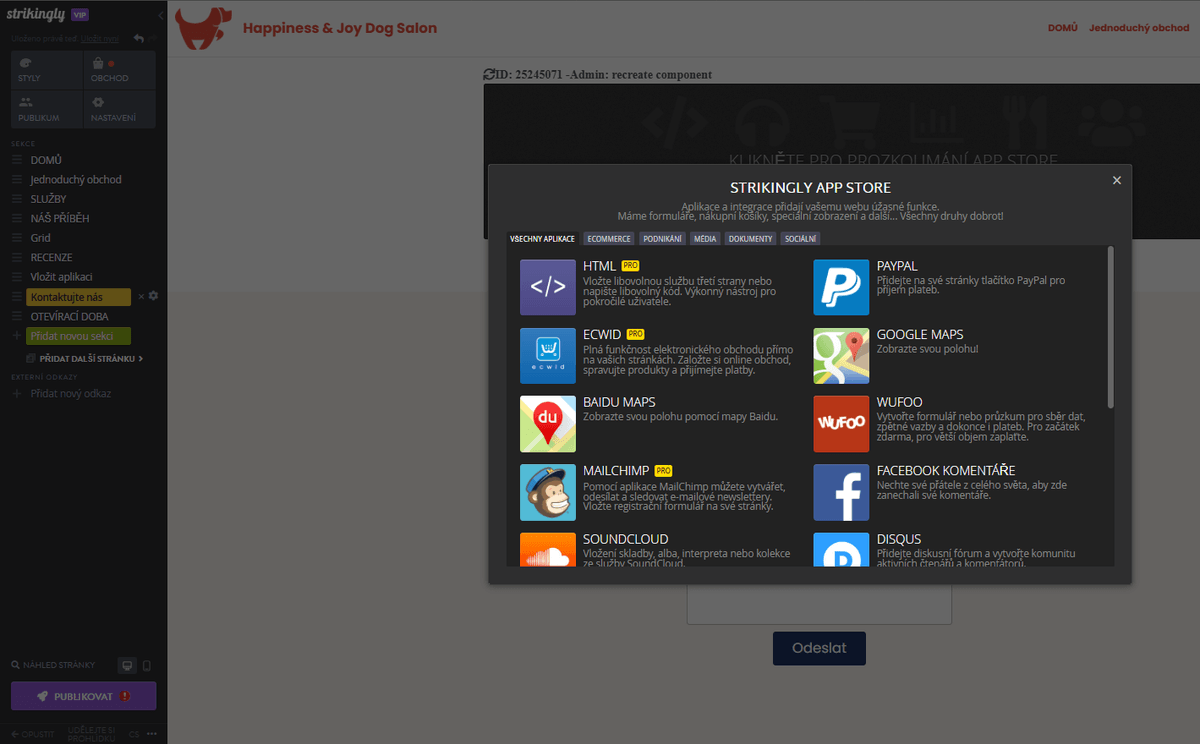Open the Publikum audience panel
The width and height of the screenshot is (1200, 744).
47,109
